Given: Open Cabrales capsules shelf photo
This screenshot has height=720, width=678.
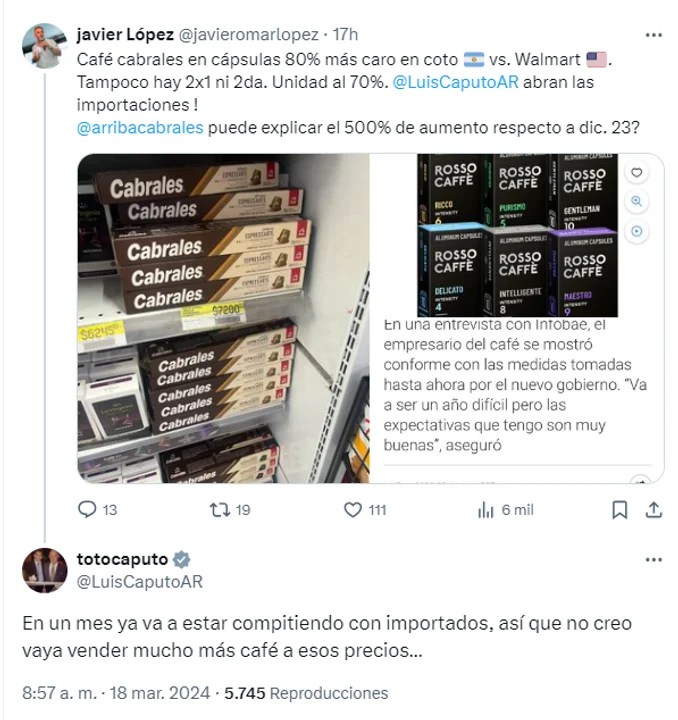Looking at the screenshot, I should point(224,318).
